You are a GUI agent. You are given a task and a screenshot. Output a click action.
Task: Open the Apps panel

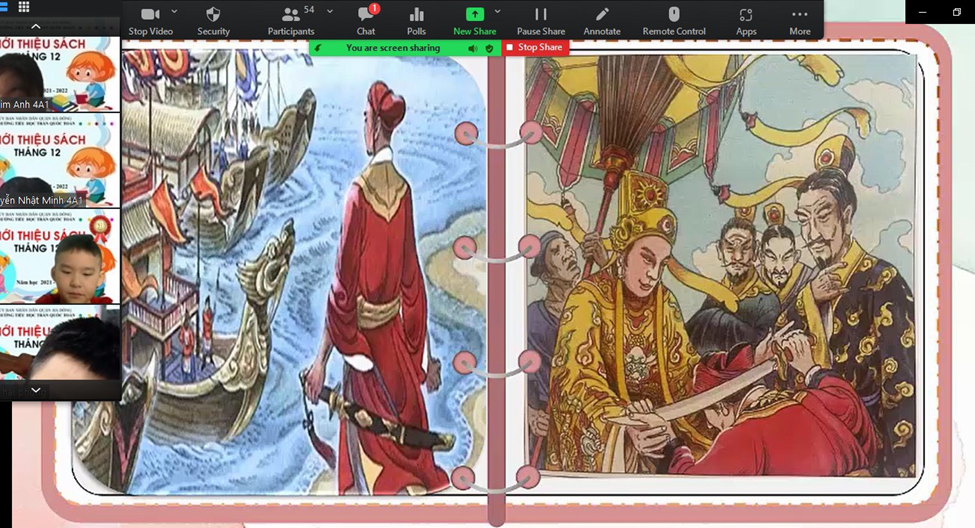746,21
